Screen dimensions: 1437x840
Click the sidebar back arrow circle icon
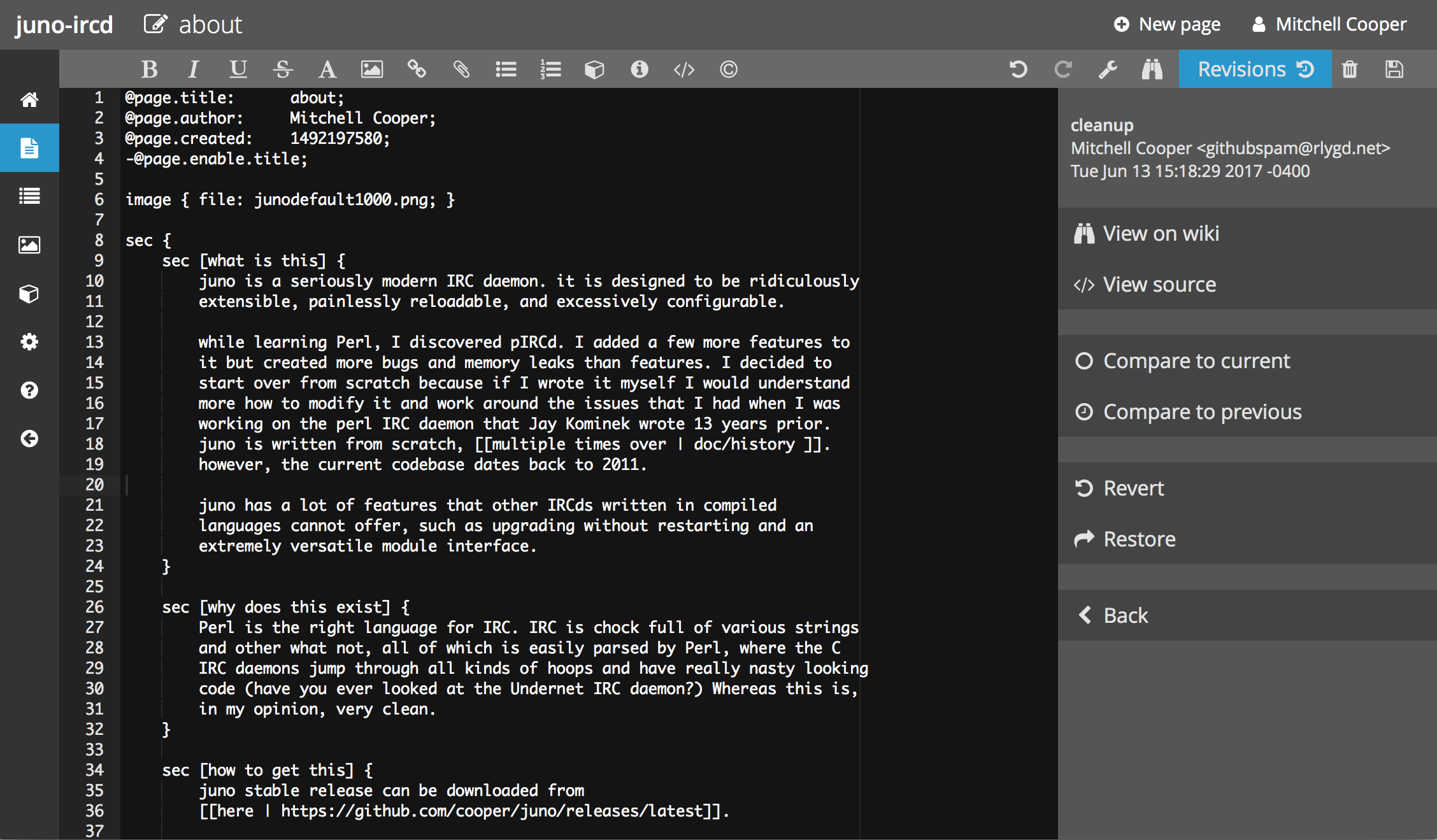29,439
